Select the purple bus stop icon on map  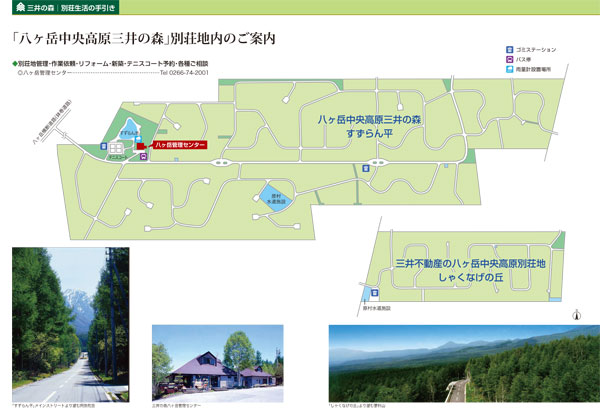click(x=143, y=156)
